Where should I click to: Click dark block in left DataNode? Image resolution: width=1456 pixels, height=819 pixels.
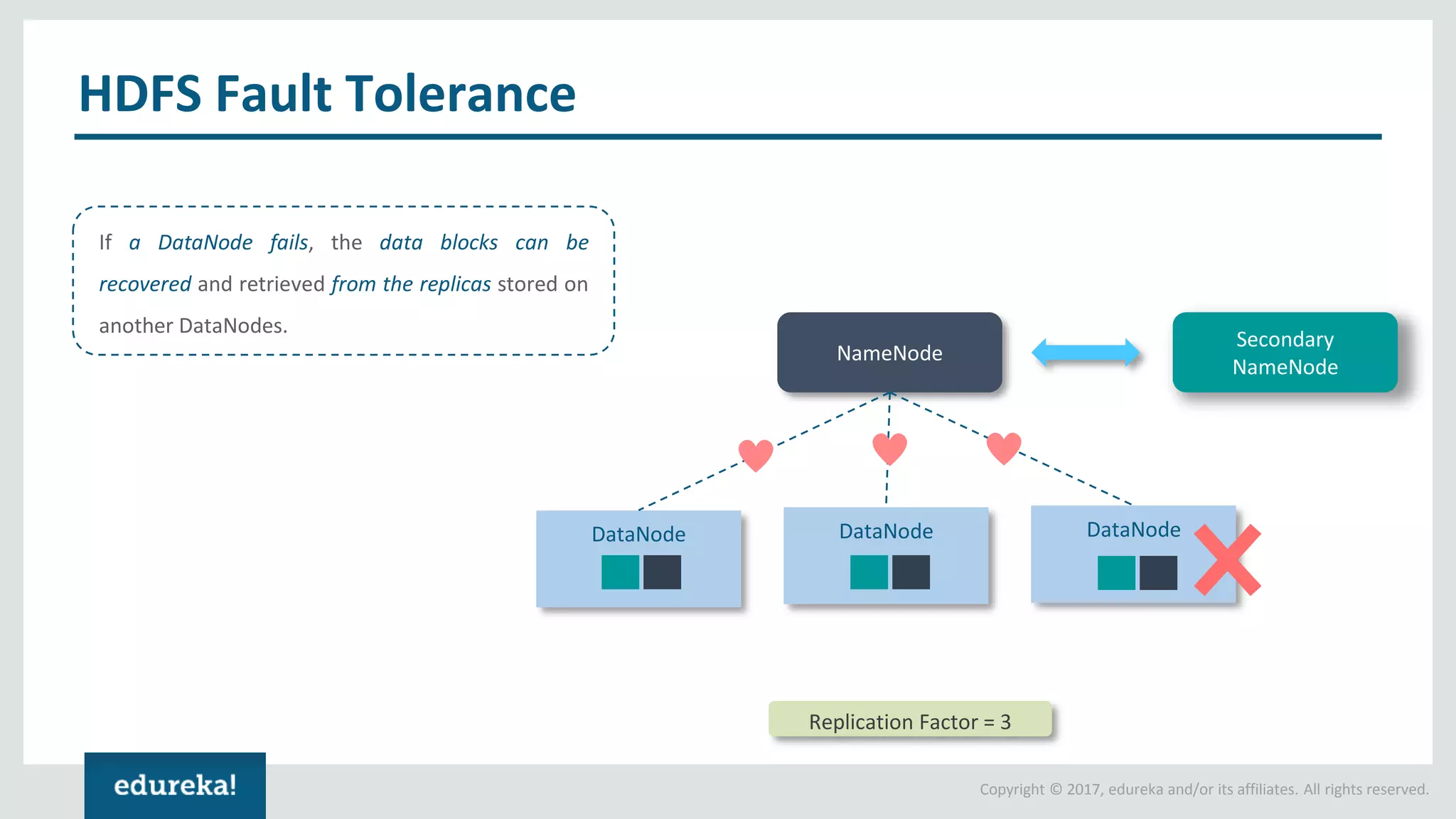click(x=662, y=572)
